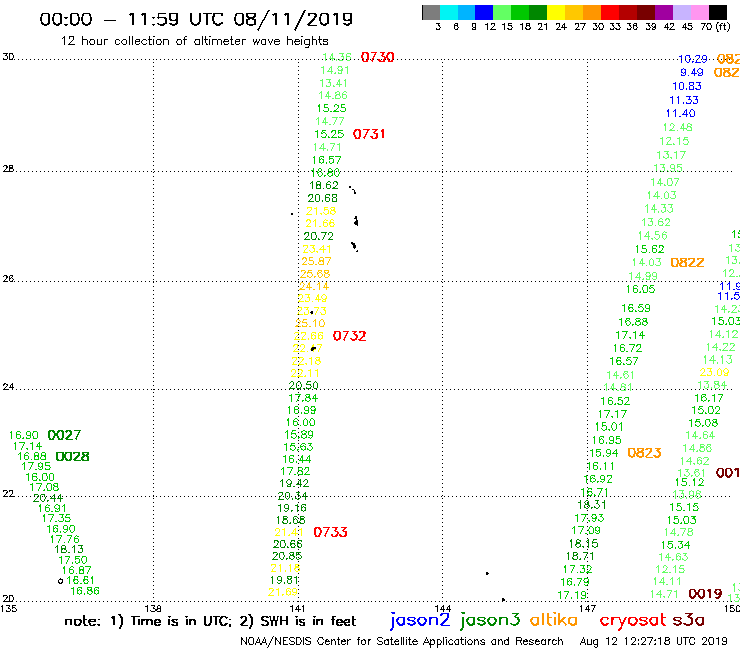The image size is (740, 650).
Task: Select the red 0733 time label
Action: point(330,532)
